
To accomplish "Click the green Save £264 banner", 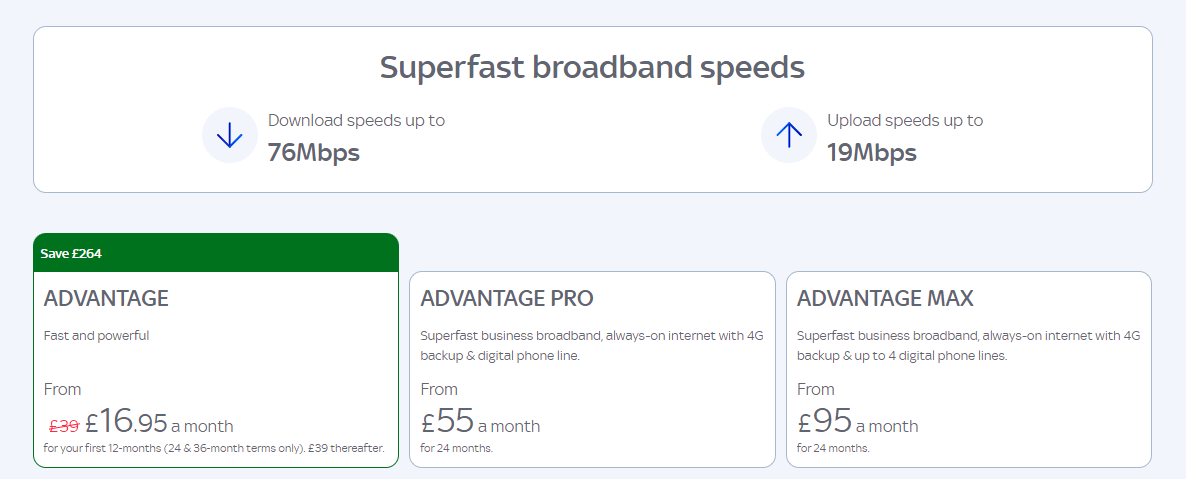I will [216, 253].
